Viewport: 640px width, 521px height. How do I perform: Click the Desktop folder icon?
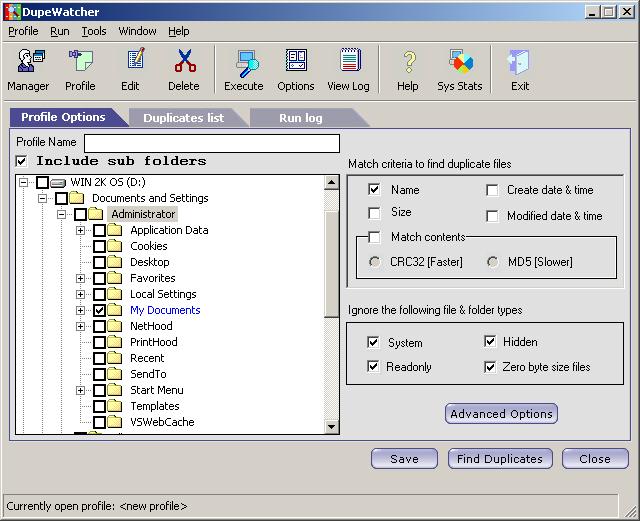coord(115,262)
